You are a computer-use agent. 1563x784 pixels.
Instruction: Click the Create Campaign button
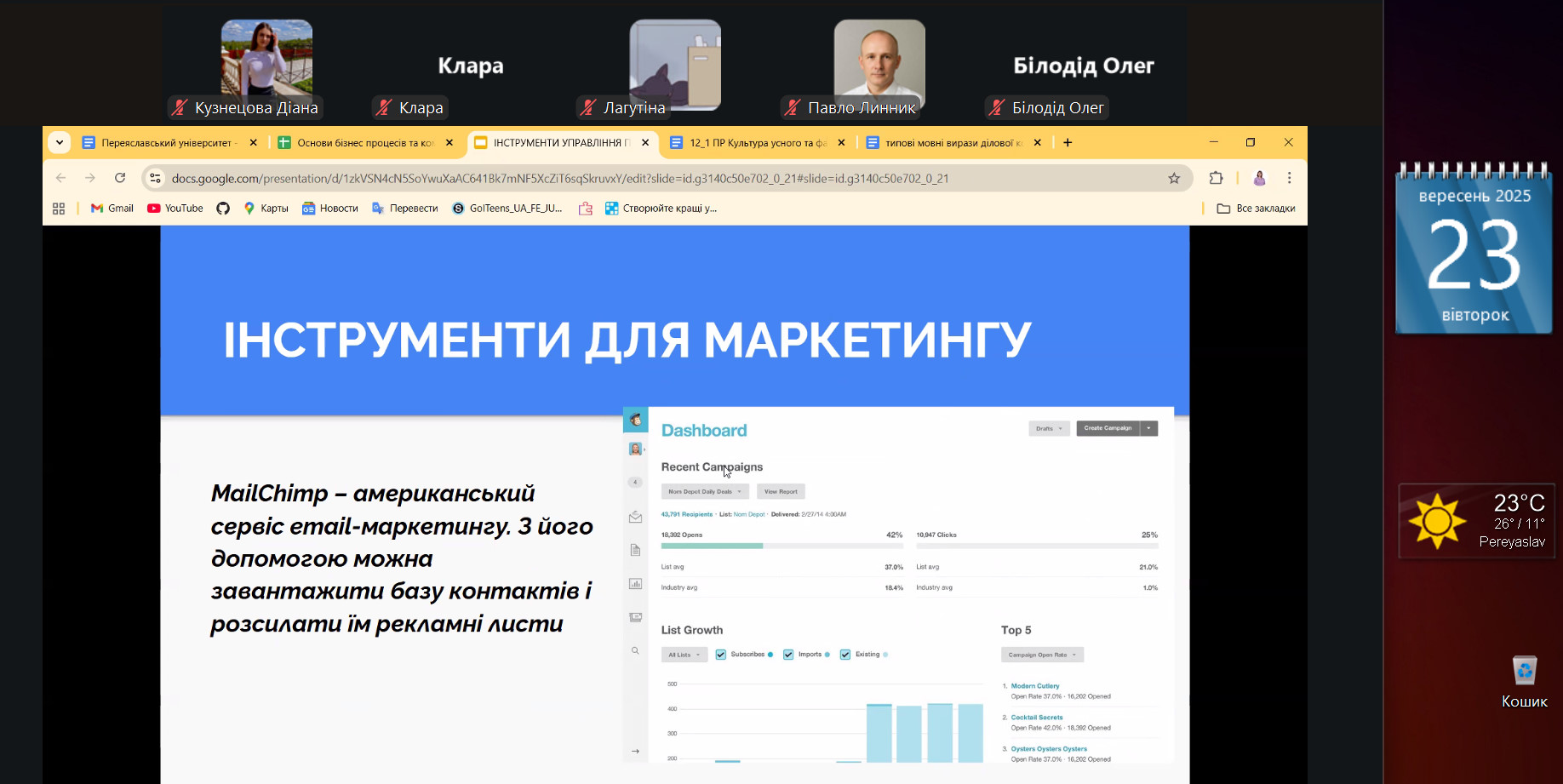tap(1108, 428)
